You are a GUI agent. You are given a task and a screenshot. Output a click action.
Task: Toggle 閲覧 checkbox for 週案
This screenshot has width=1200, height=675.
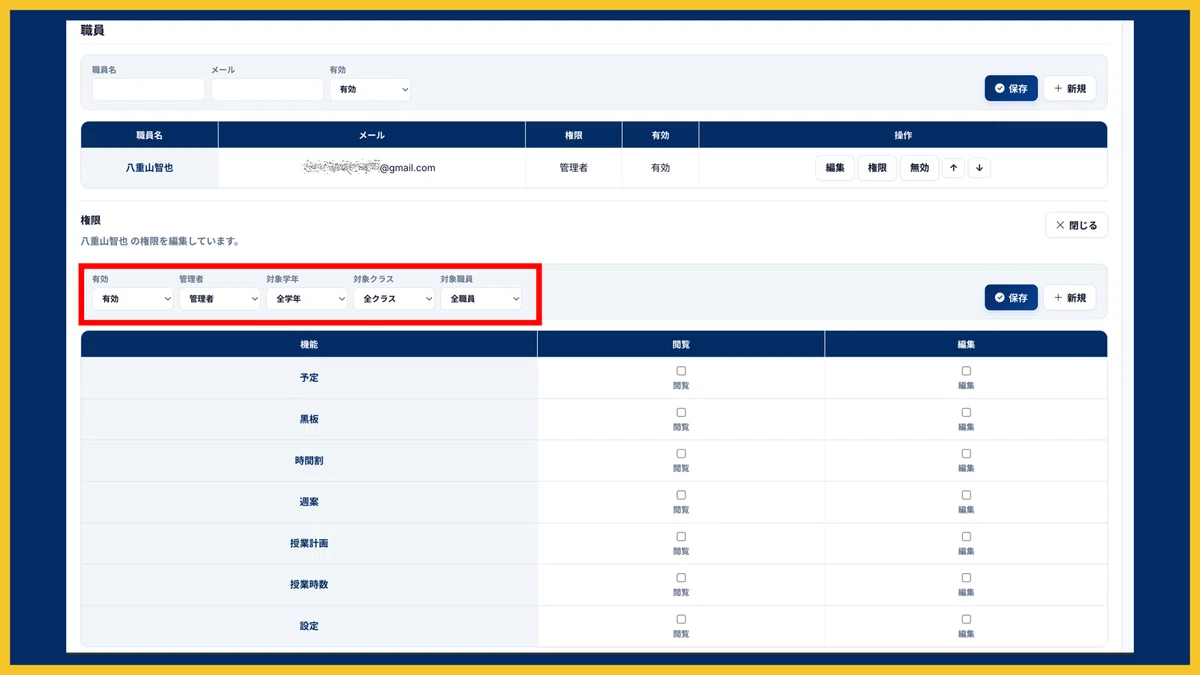point(681,495)
